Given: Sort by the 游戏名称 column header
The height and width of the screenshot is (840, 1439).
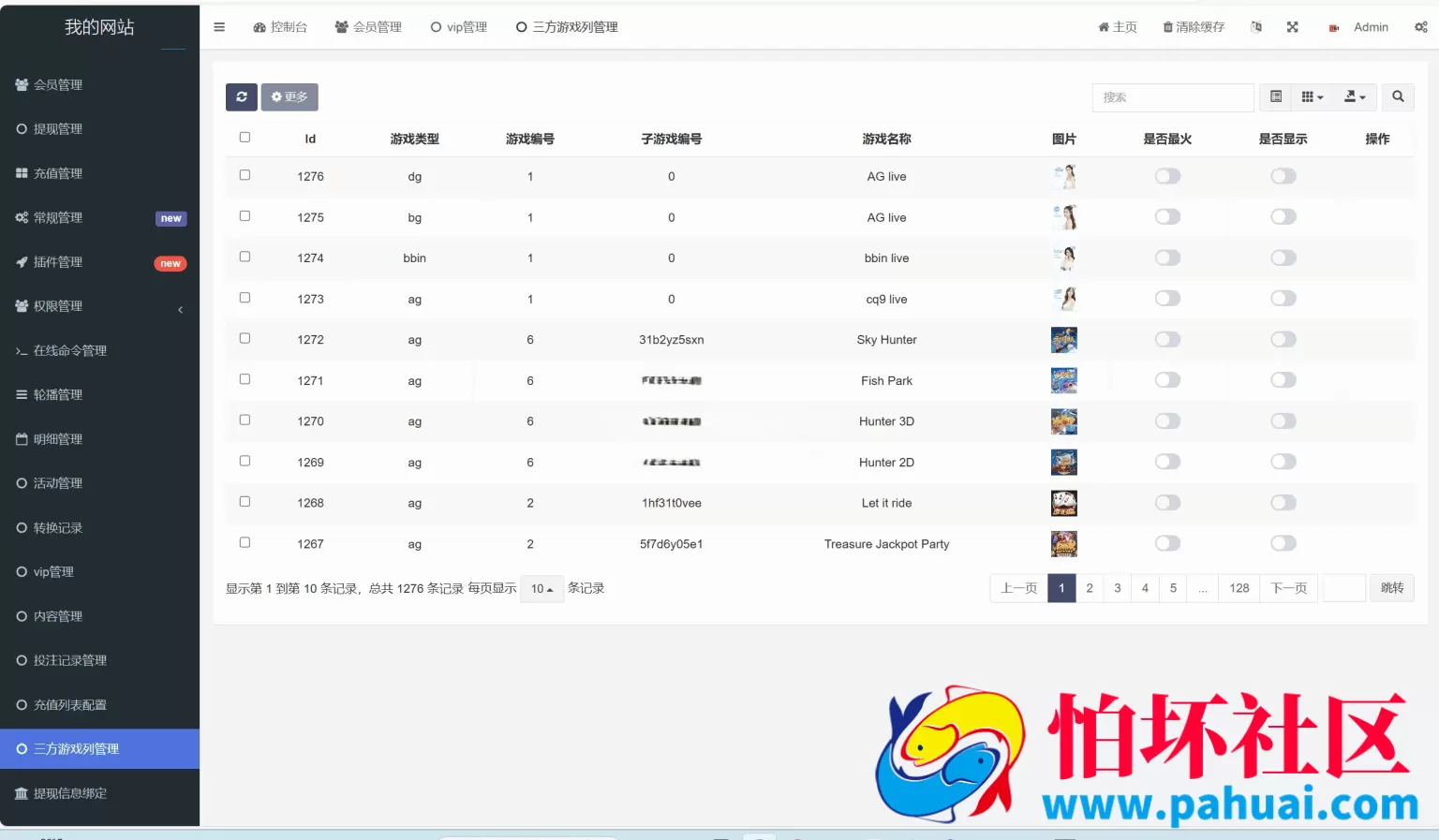Looking at the screenshot, I should click(x=886, y=139).
